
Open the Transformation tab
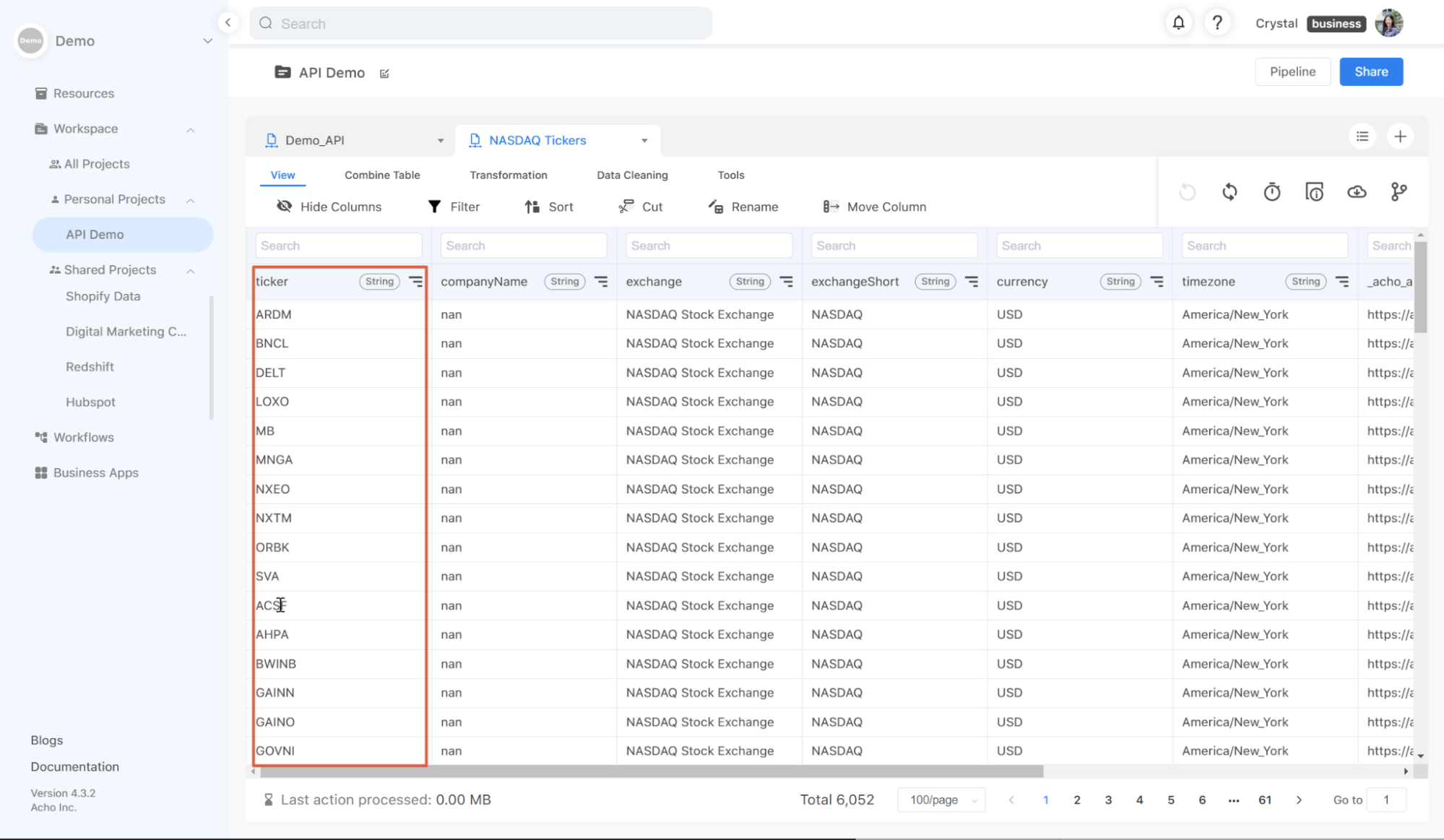pyautogui.click(x=508, y=175)
